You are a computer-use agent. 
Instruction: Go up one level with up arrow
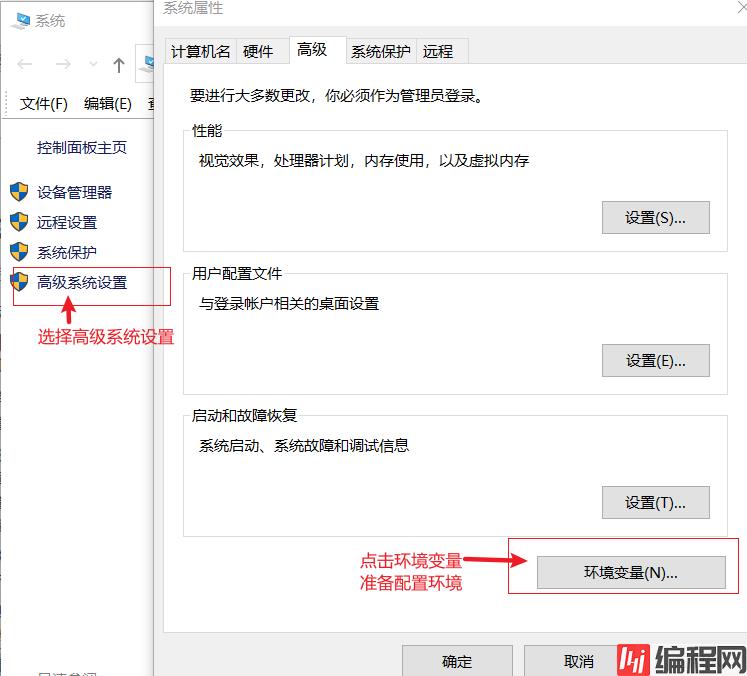point(119,65)
